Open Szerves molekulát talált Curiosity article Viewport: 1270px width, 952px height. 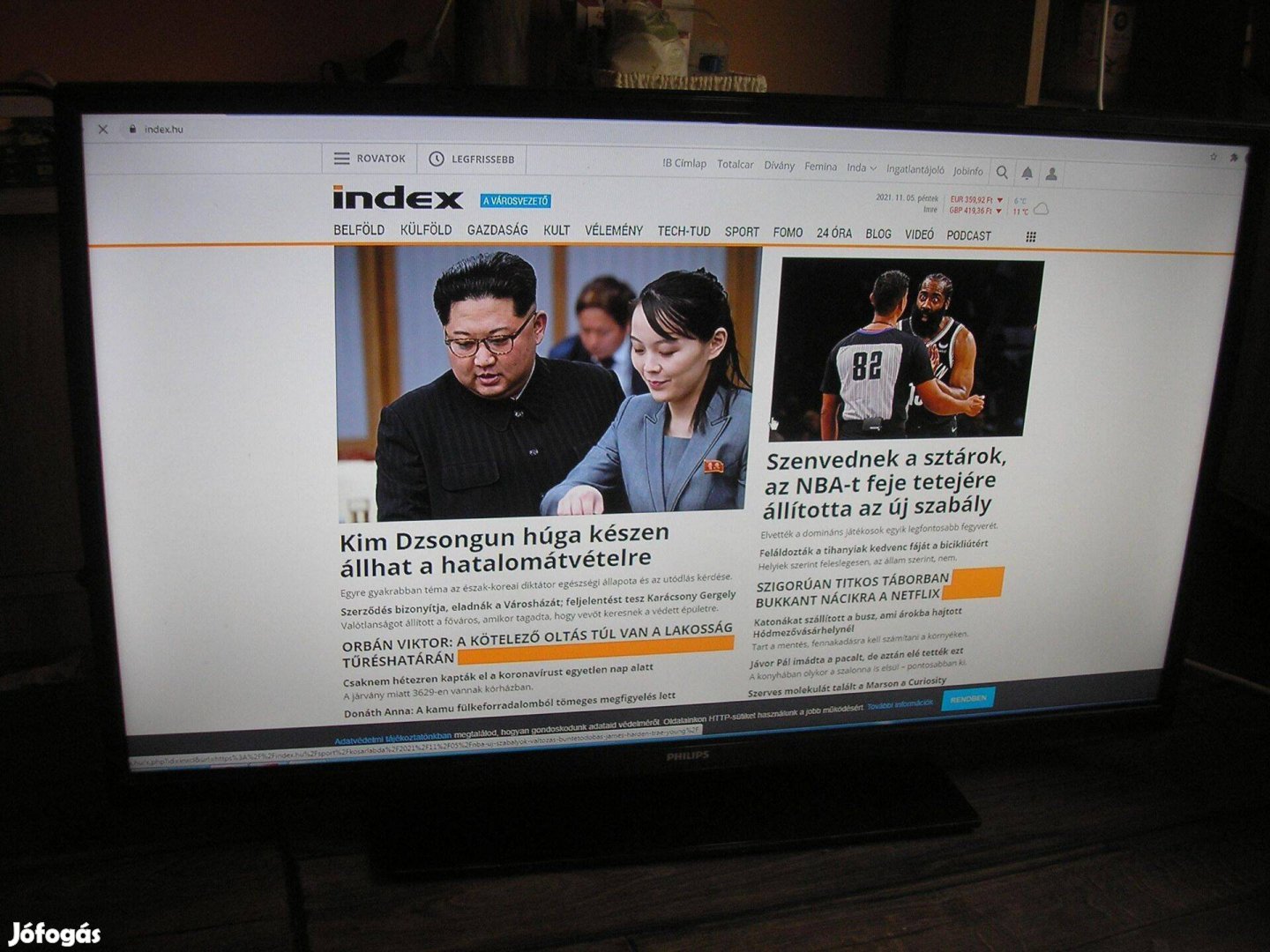[848, 685]
